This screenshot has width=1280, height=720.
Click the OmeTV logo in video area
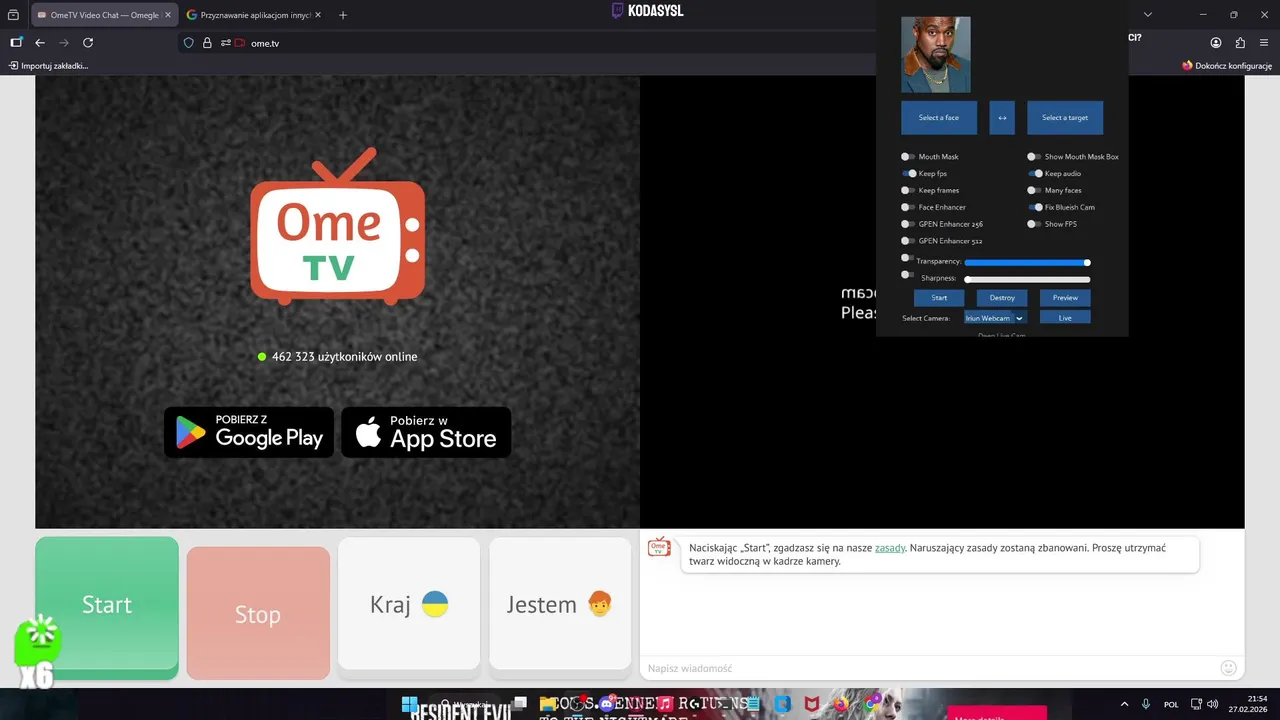338,226
